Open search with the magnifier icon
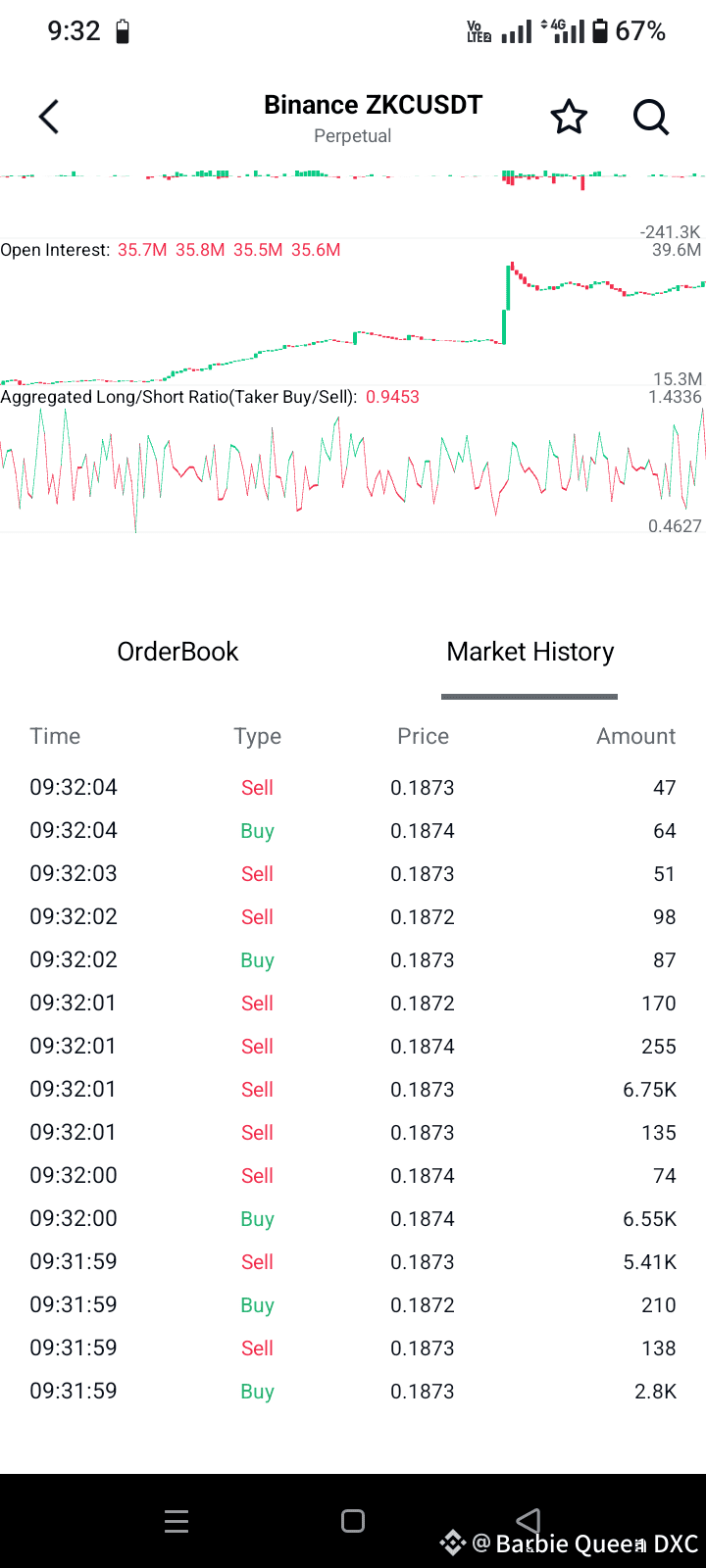This screenshot has height=1568, width=706. pyautogui.click(x=650, y=118)
